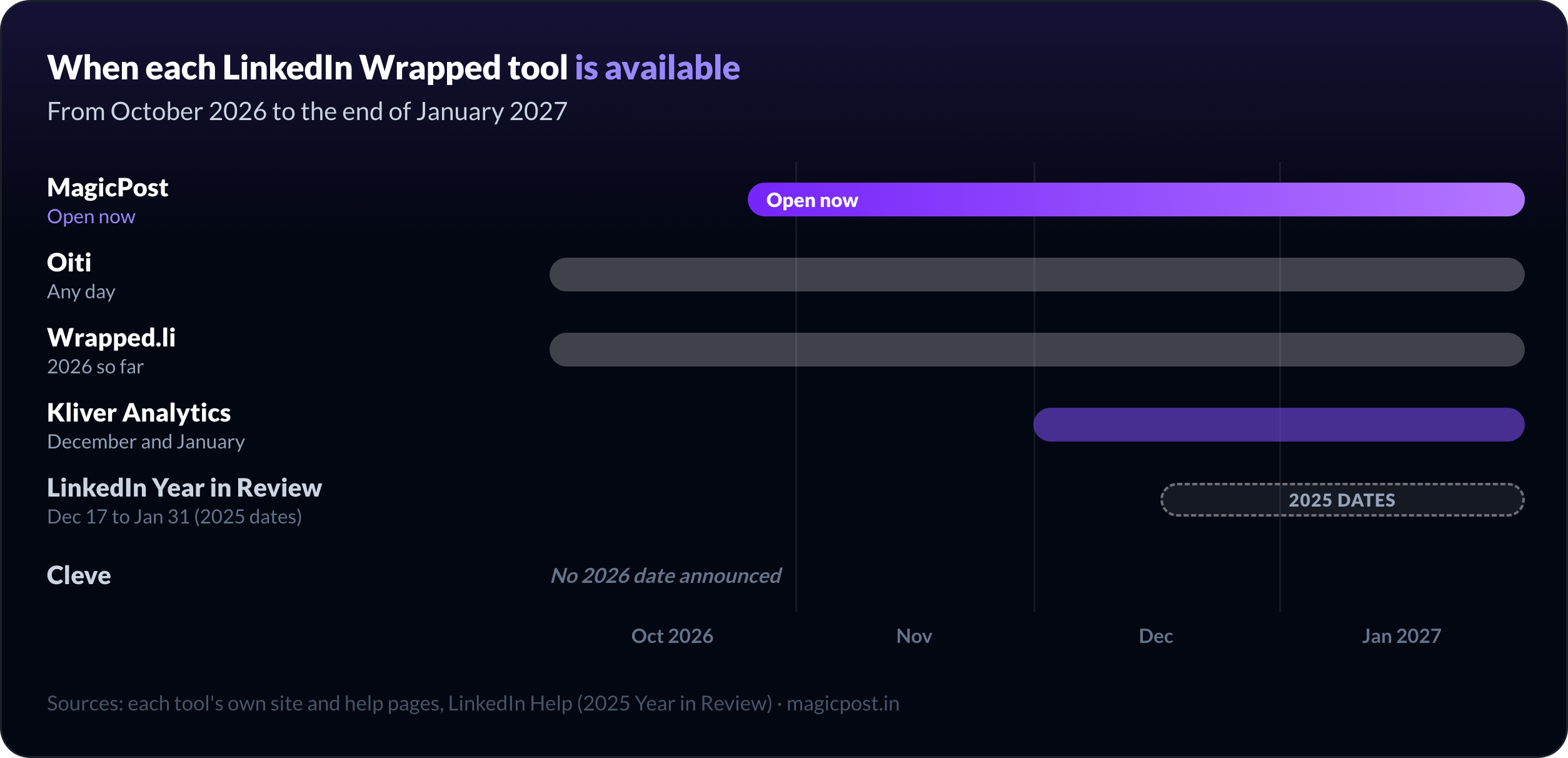This screenshot has height=758, width=1568.
Task: Click the '2026 so far' label
Action: (x=95, y=366)
